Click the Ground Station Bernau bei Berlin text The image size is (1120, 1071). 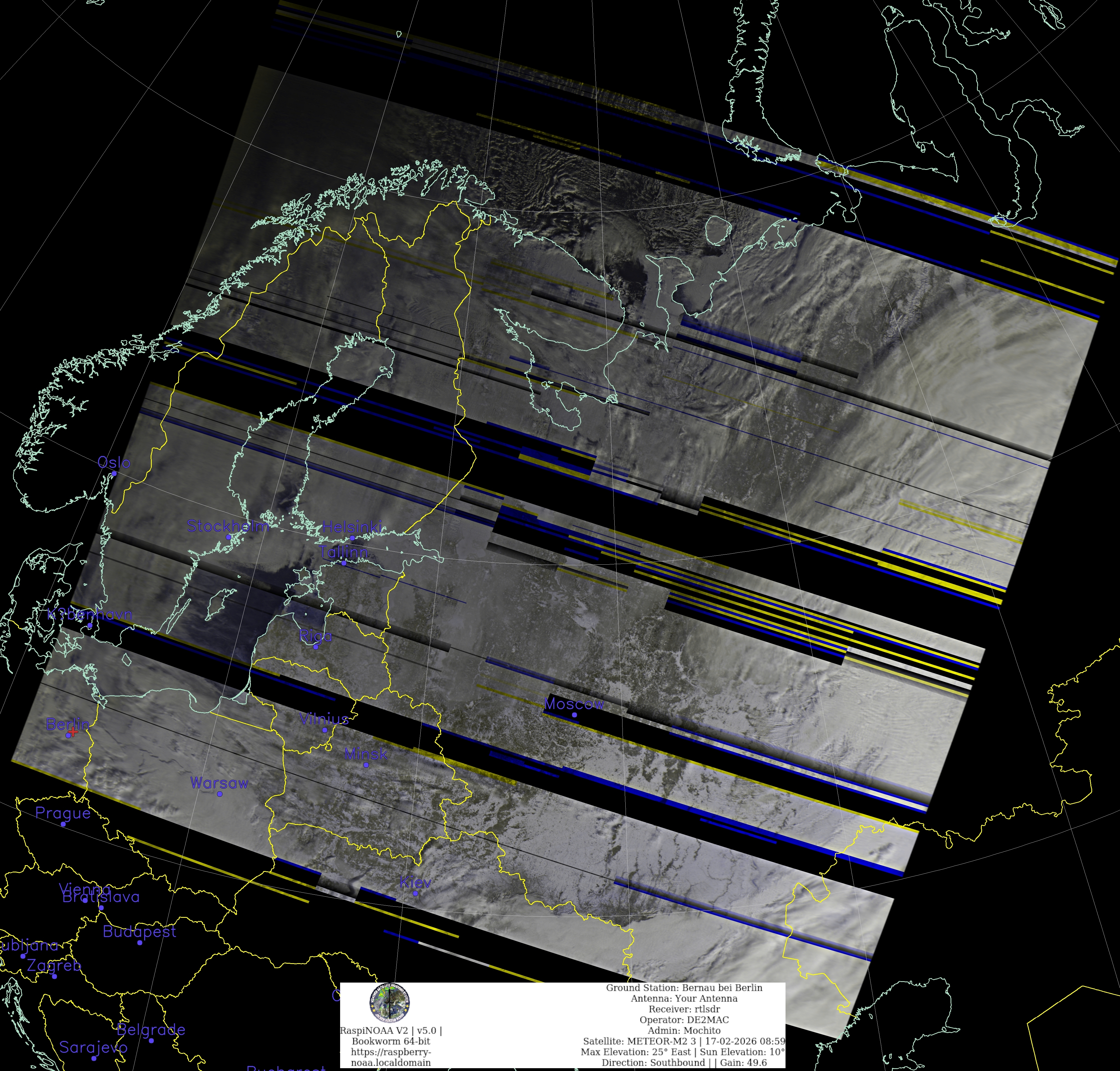[x=684, y=988]
